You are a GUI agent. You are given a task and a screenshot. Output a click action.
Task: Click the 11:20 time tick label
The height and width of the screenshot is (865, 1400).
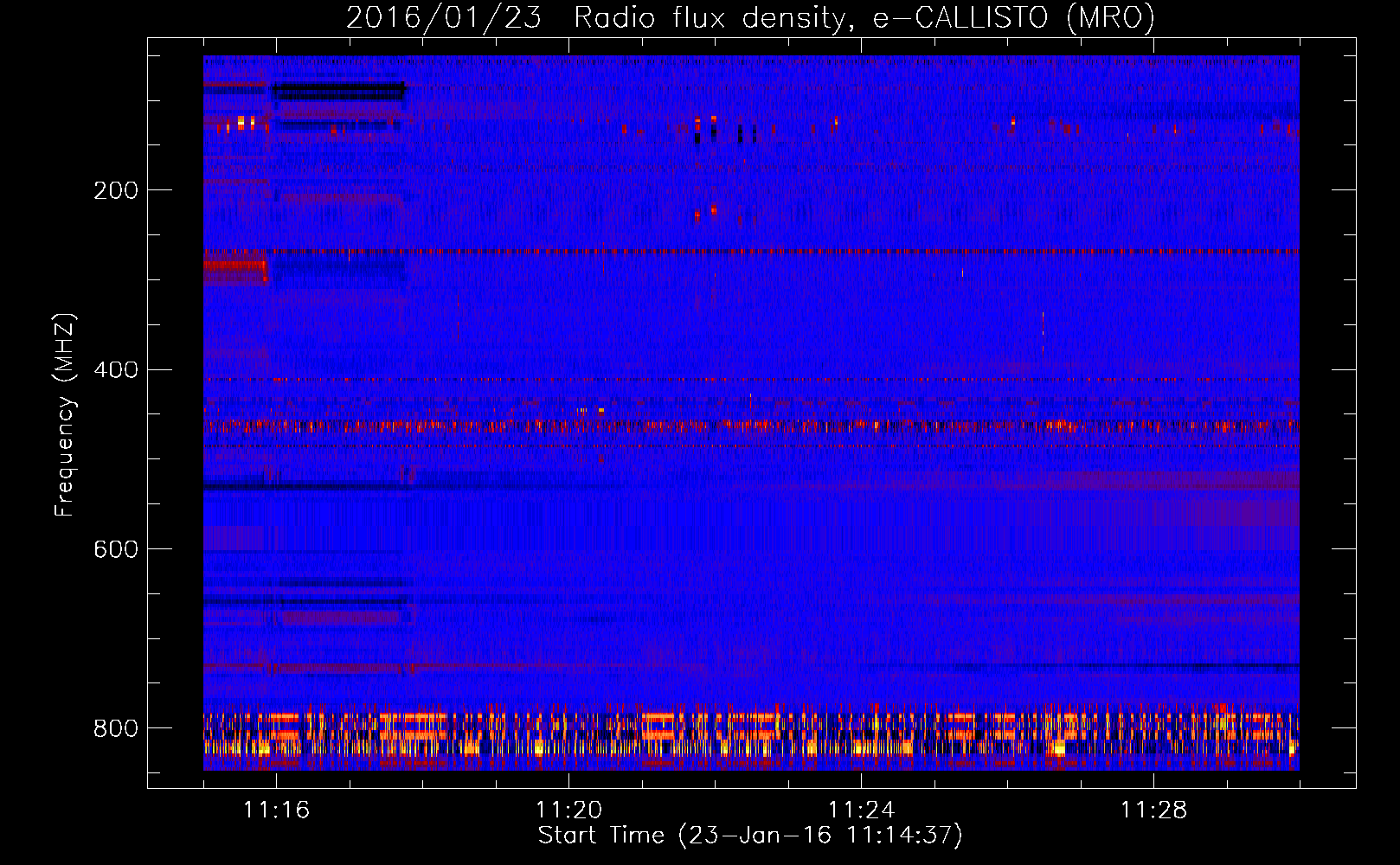tap(568, 811)
